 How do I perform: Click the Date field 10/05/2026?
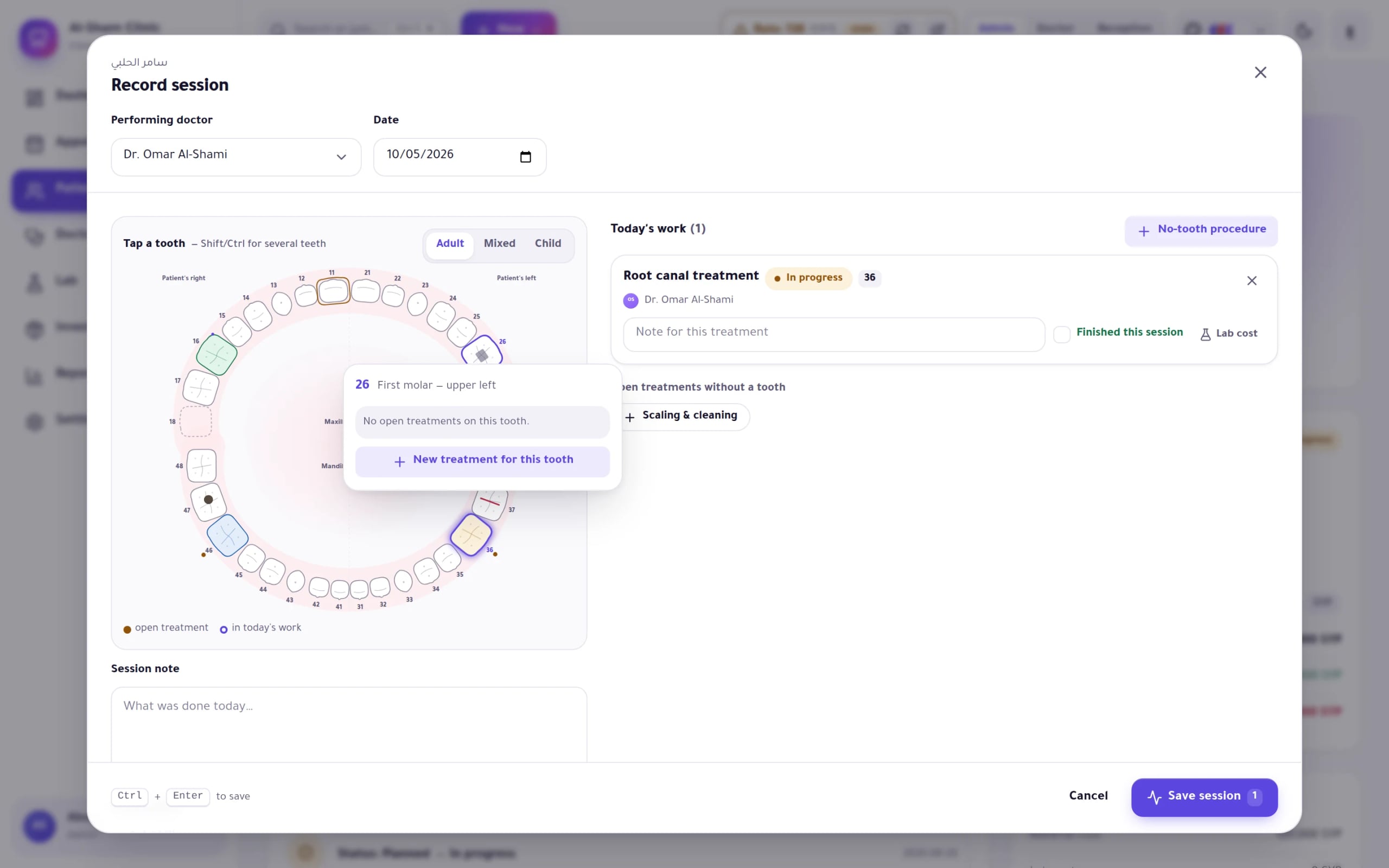(x=459, y=157)
